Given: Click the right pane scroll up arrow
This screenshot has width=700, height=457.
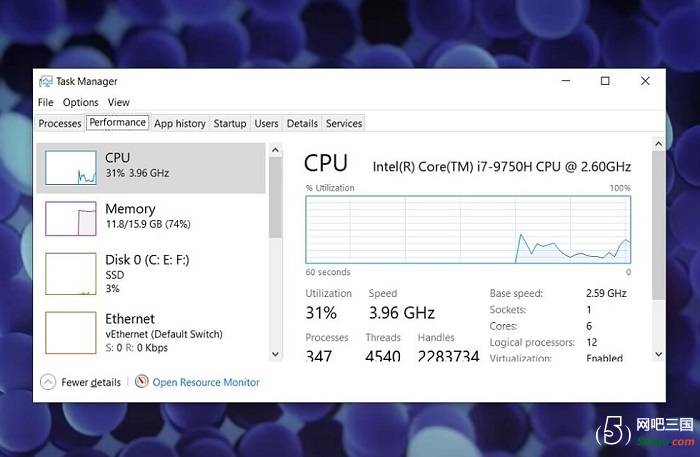Looking at the screenshot, I should coord(658,144).
